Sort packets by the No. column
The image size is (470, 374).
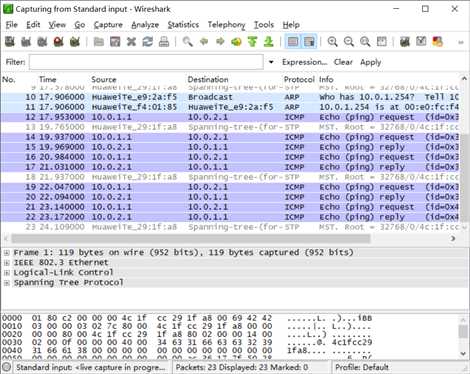[x=9, y=79]
